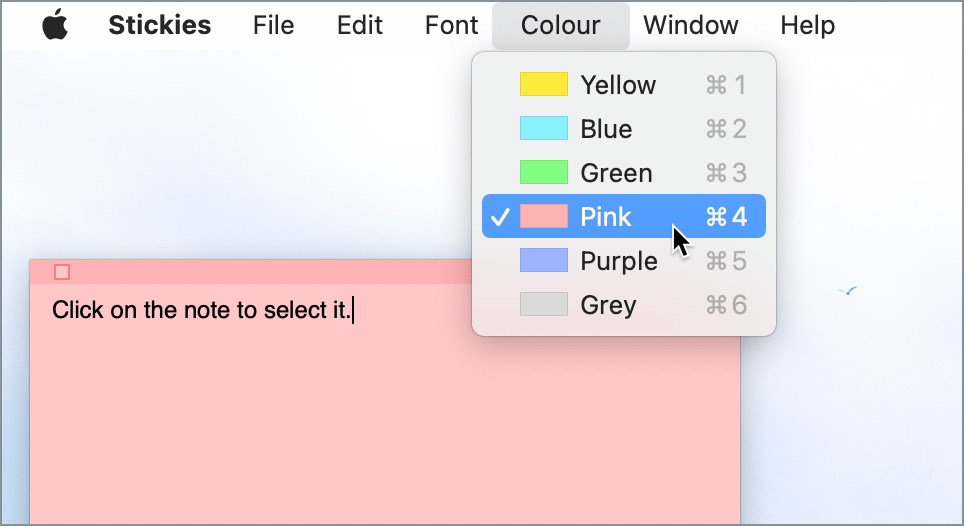Open the Window menu

pyautogui.click(x=690, y=26)
